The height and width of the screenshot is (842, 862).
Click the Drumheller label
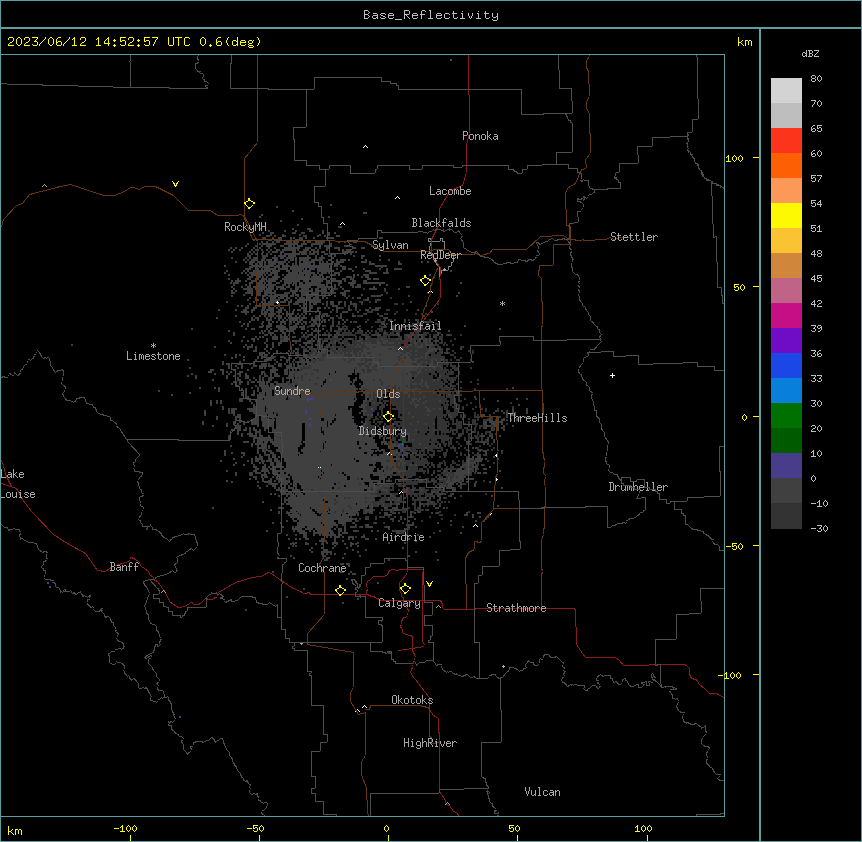[638, 487]
